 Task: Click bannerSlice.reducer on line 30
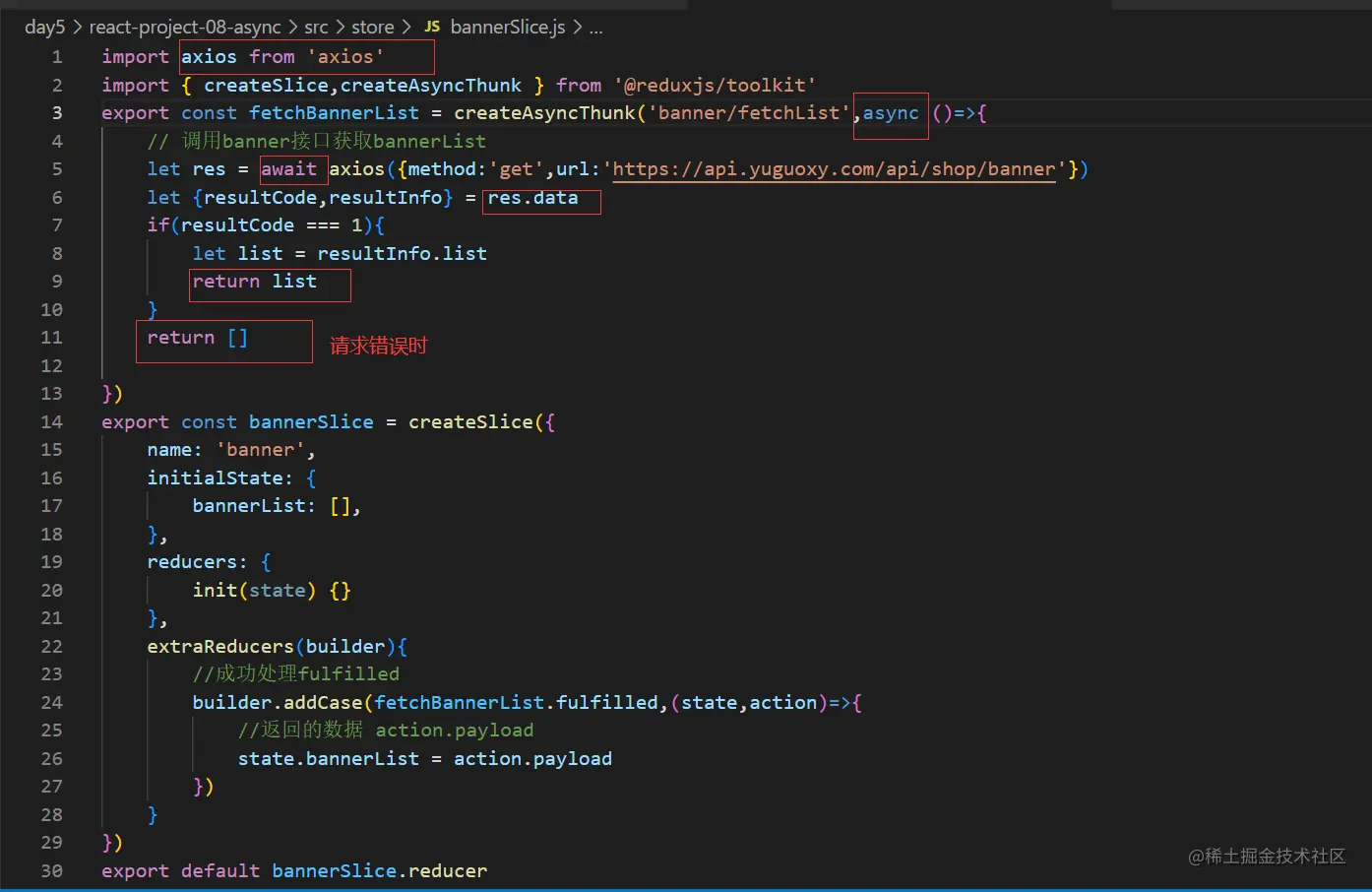[x=380, y=871]
